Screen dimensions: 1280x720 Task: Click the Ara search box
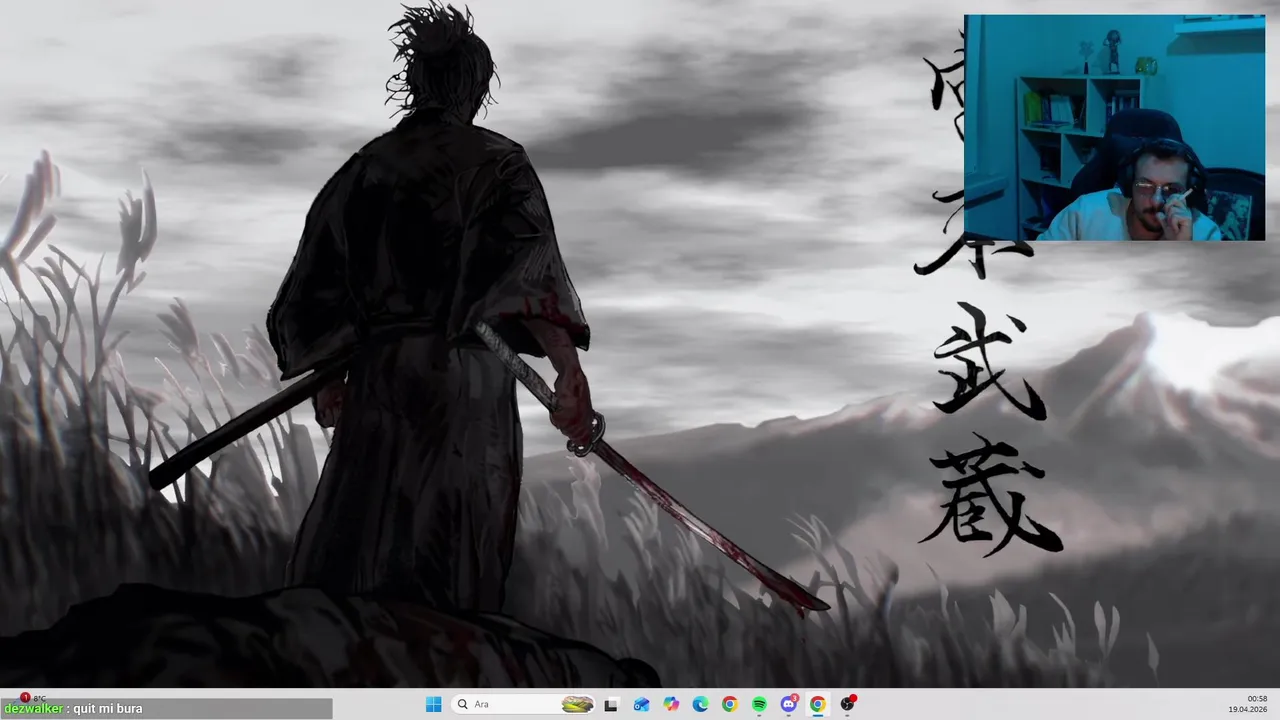point(524,704)
